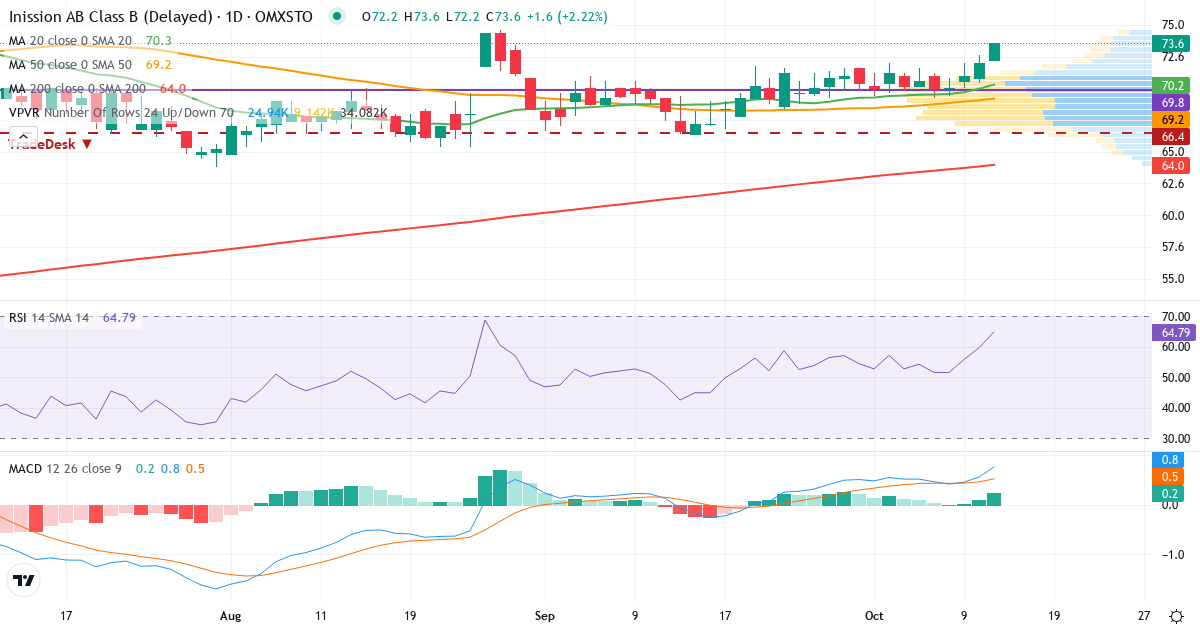Open chart settings gear icon
This screenshot has height=630, width=1200.
point(1176,616)
